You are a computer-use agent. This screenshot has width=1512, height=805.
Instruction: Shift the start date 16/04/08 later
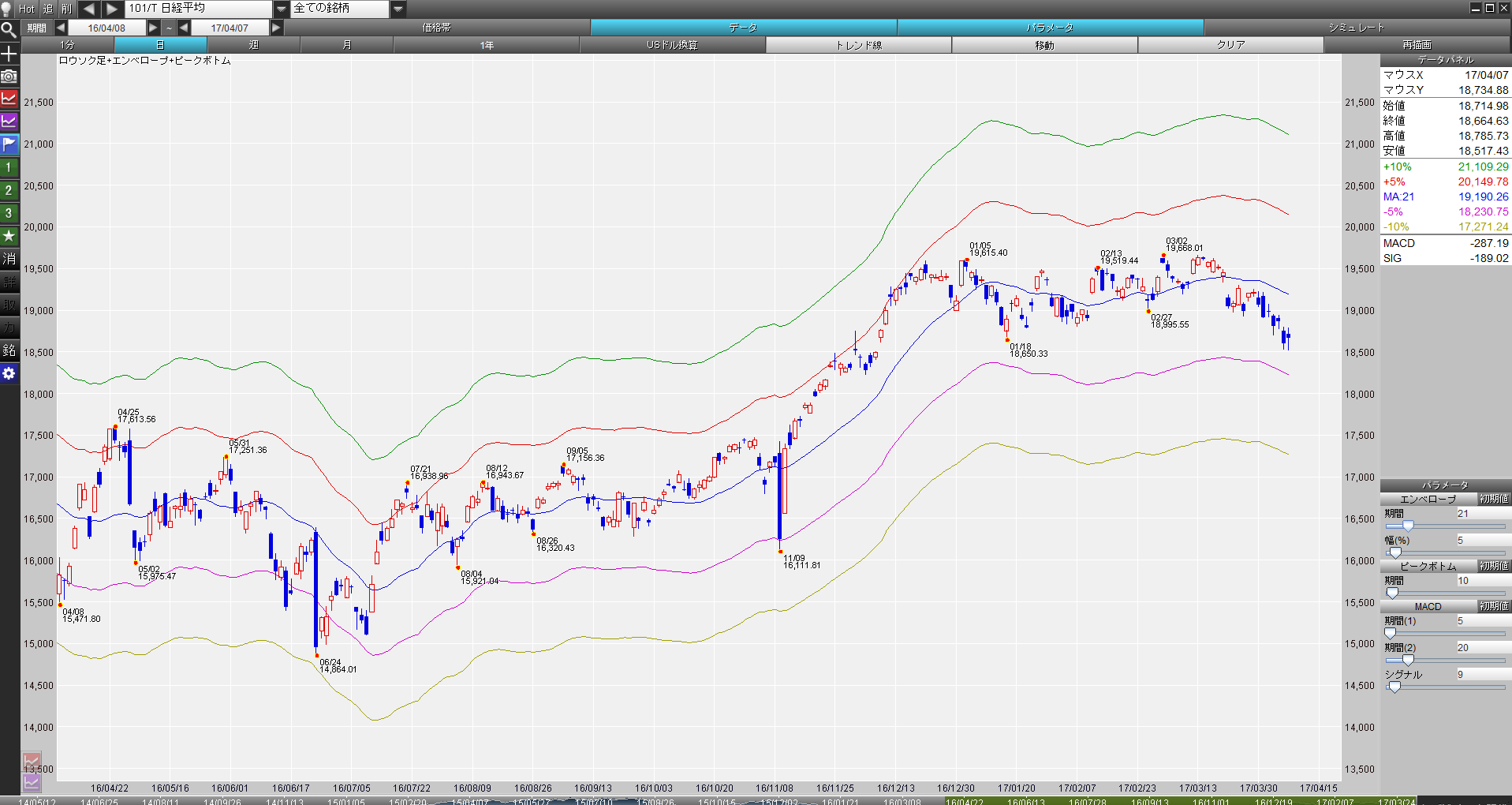pyautogui.click(x=154, y=28)
